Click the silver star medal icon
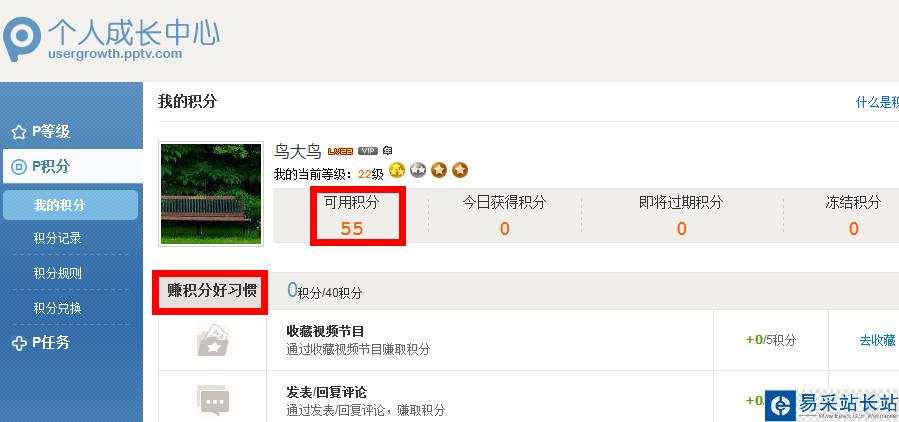This screenshot has height=422, width=899. (x=418, y=170)
